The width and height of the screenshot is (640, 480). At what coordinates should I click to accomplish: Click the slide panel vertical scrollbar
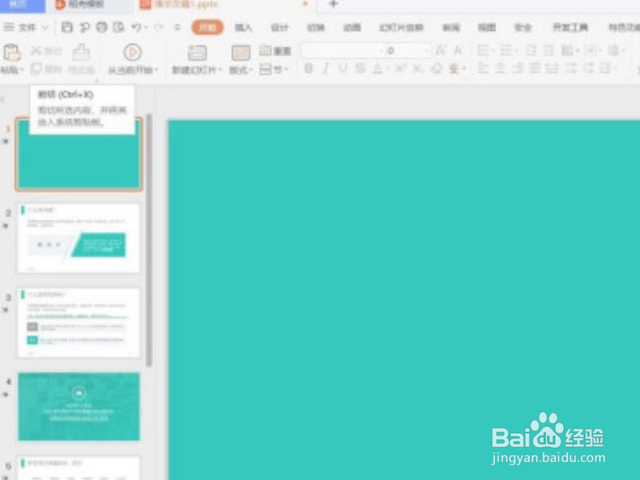149,240
